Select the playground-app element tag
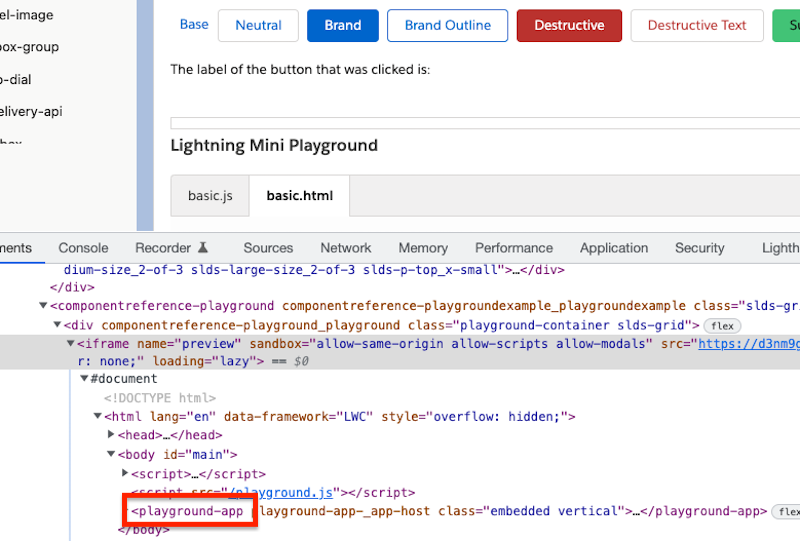This screenshot has height=541, width=800. coord(188,511)
